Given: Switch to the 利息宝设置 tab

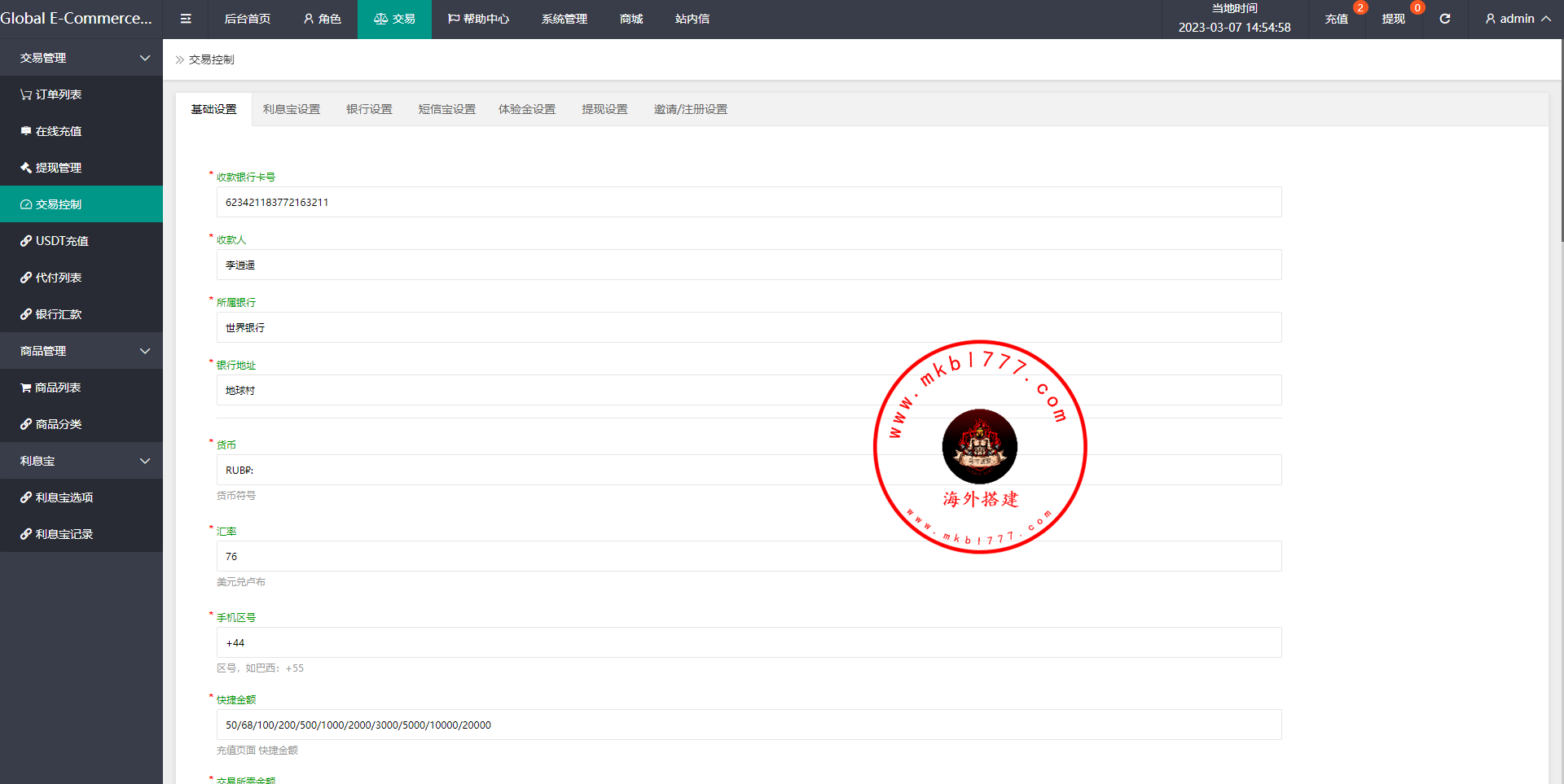Looking at the screenshot, I should point(292,109).
